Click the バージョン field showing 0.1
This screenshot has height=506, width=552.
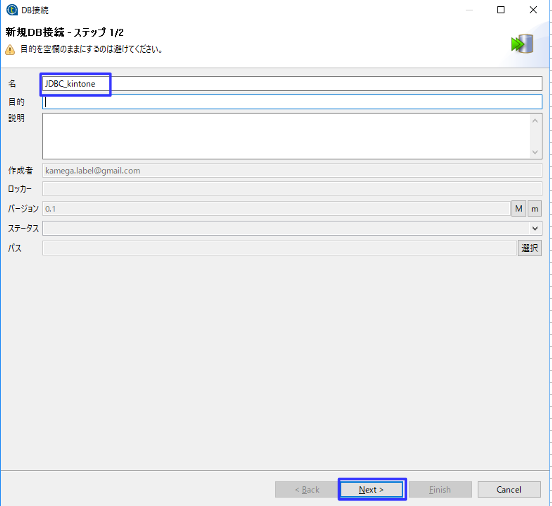coord(276,209)
